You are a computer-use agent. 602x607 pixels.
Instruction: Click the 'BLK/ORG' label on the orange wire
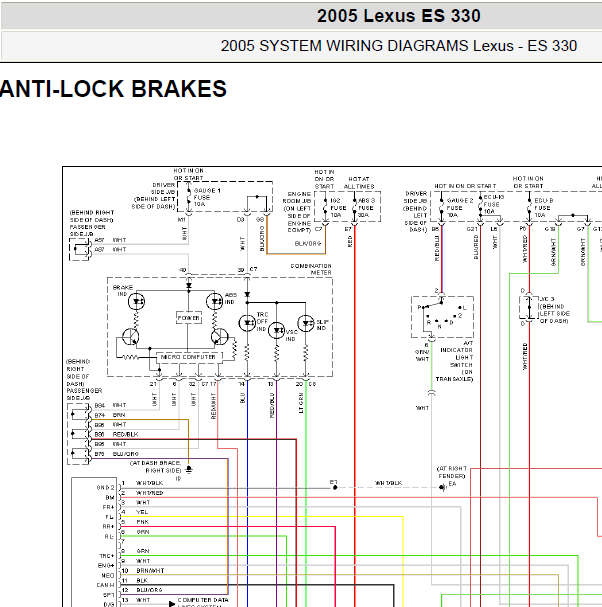click(x=308, y=243)
